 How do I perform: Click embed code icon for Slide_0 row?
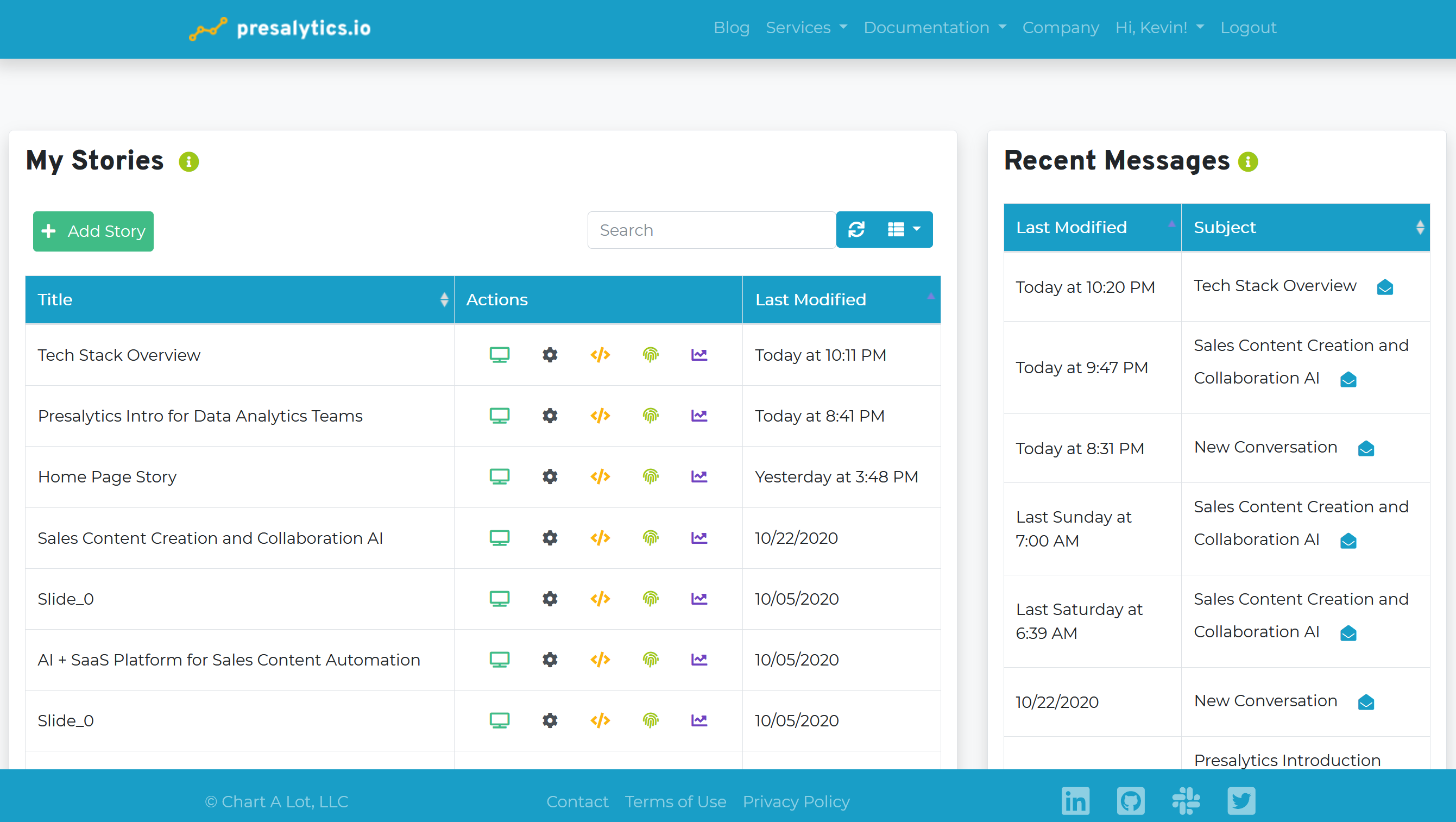600,599
